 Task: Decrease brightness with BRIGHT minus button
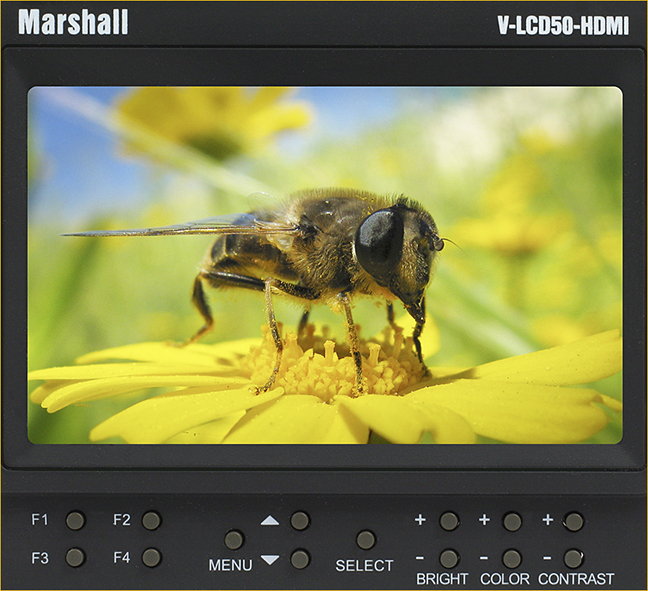click(449, 559)
